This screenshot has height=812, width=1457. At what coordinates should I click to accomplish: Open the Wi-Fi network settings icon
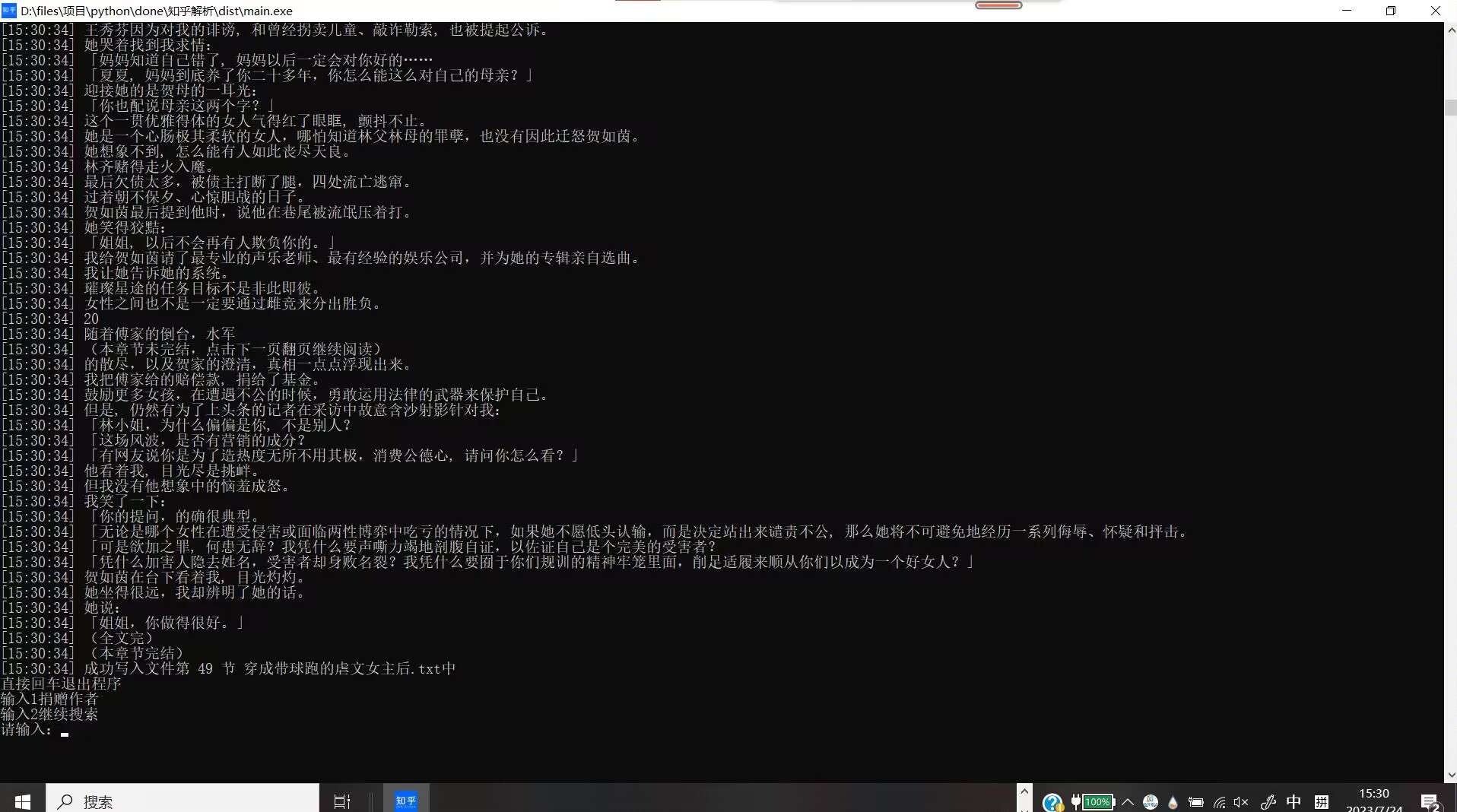[x=1219, y=801]
